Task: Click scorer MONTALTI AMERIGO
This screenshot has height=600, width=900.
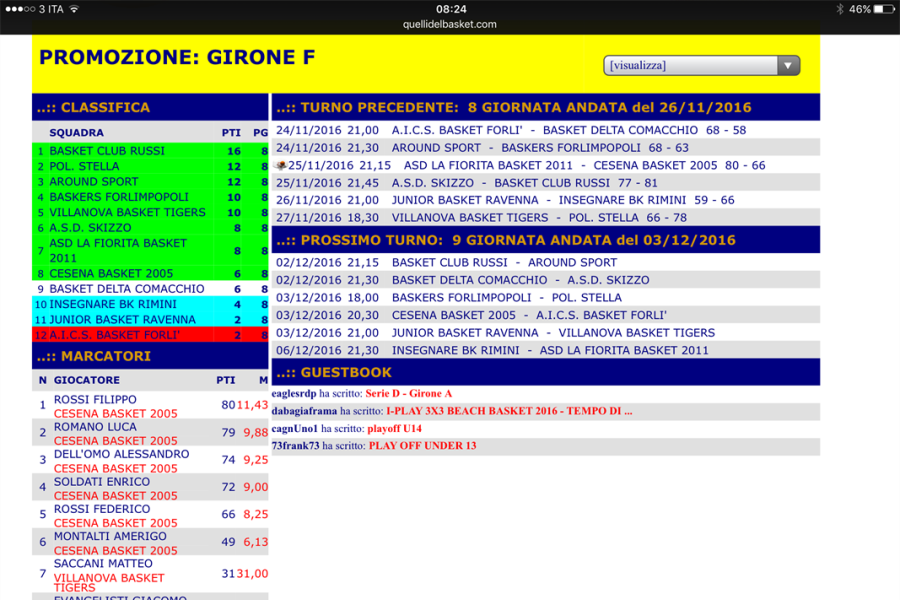Action: (x=110, y=536)
